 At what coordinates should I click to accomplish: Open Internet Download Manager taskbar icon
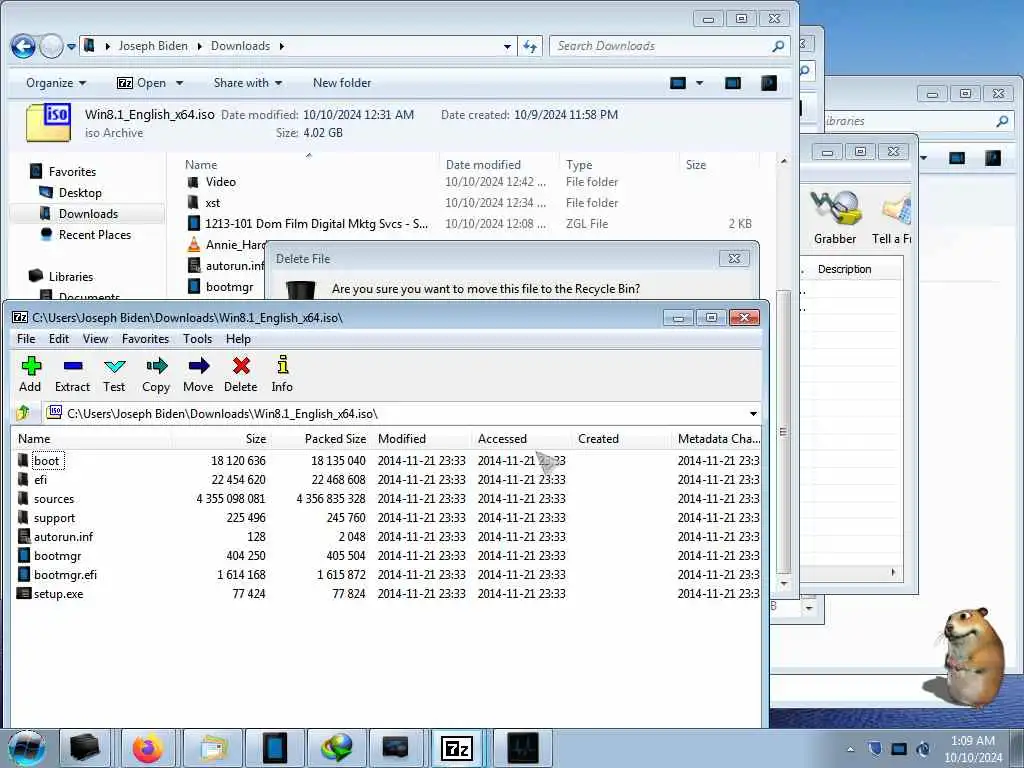pos(336,748)
